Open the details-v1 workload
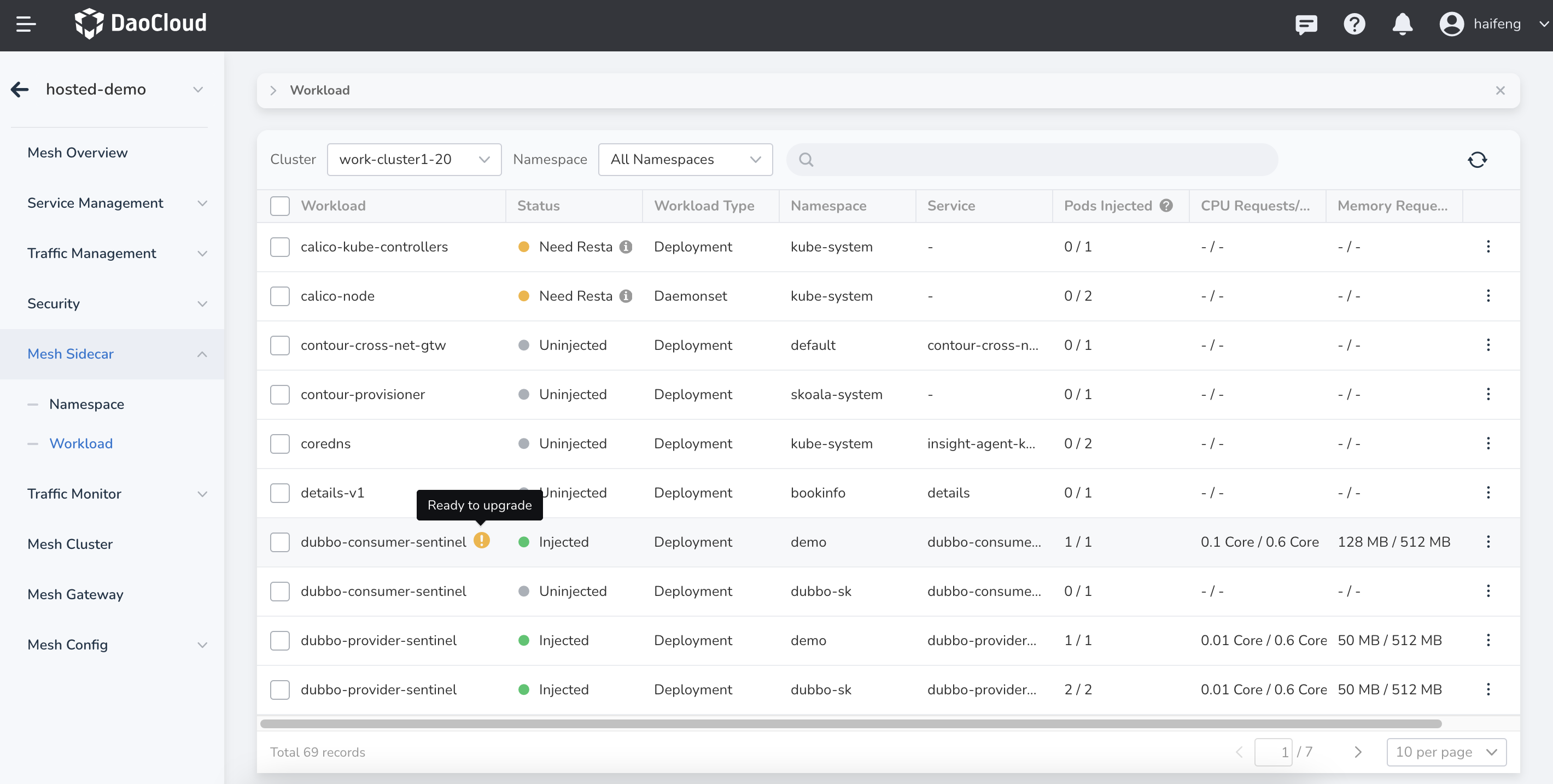This screenshot has width=1553, height=784. point(333,493)
